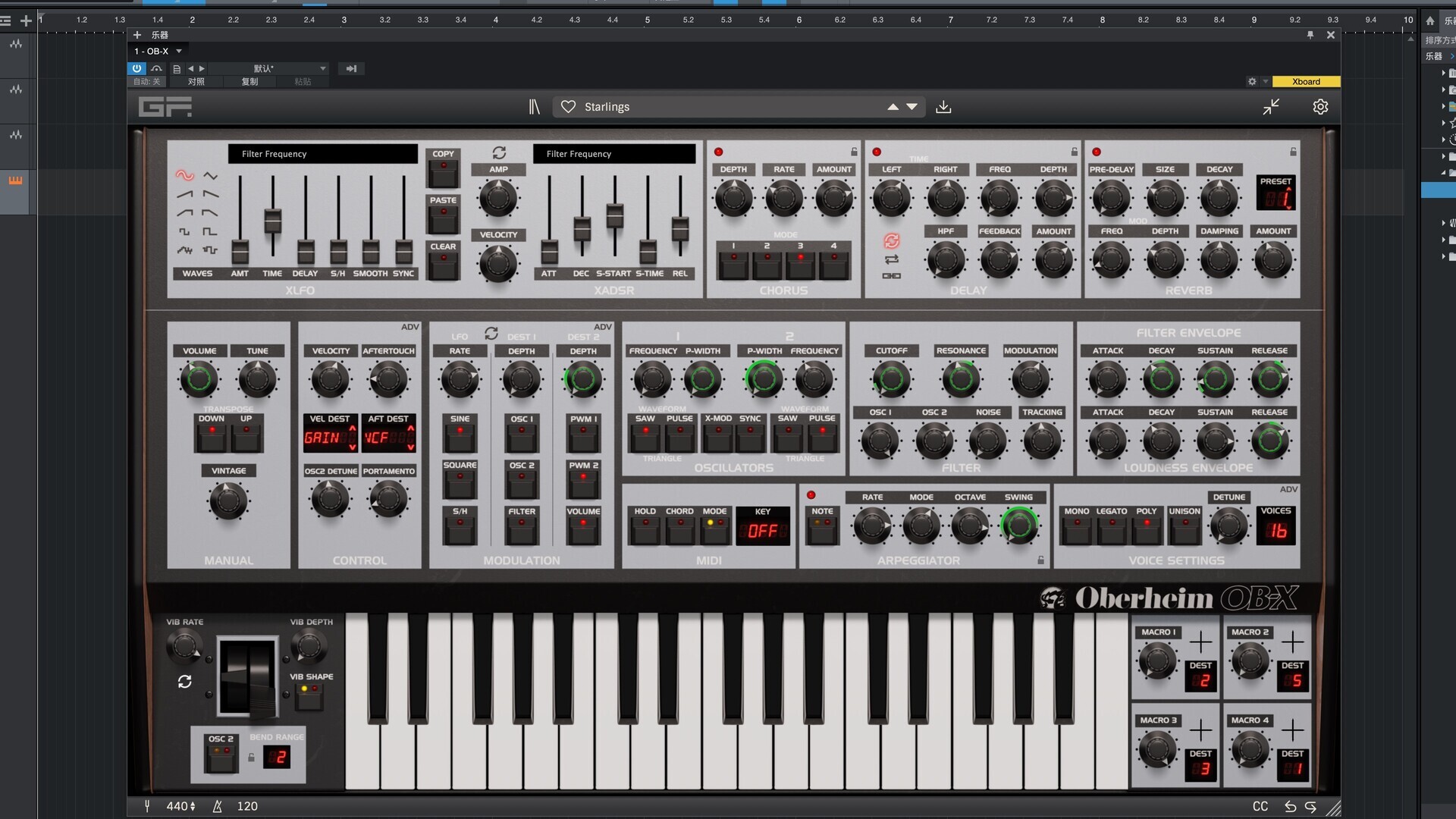The height and width of the screenshot is (819, 1456).
Task: Open the preset file page icon
Action: click(177, 68)
